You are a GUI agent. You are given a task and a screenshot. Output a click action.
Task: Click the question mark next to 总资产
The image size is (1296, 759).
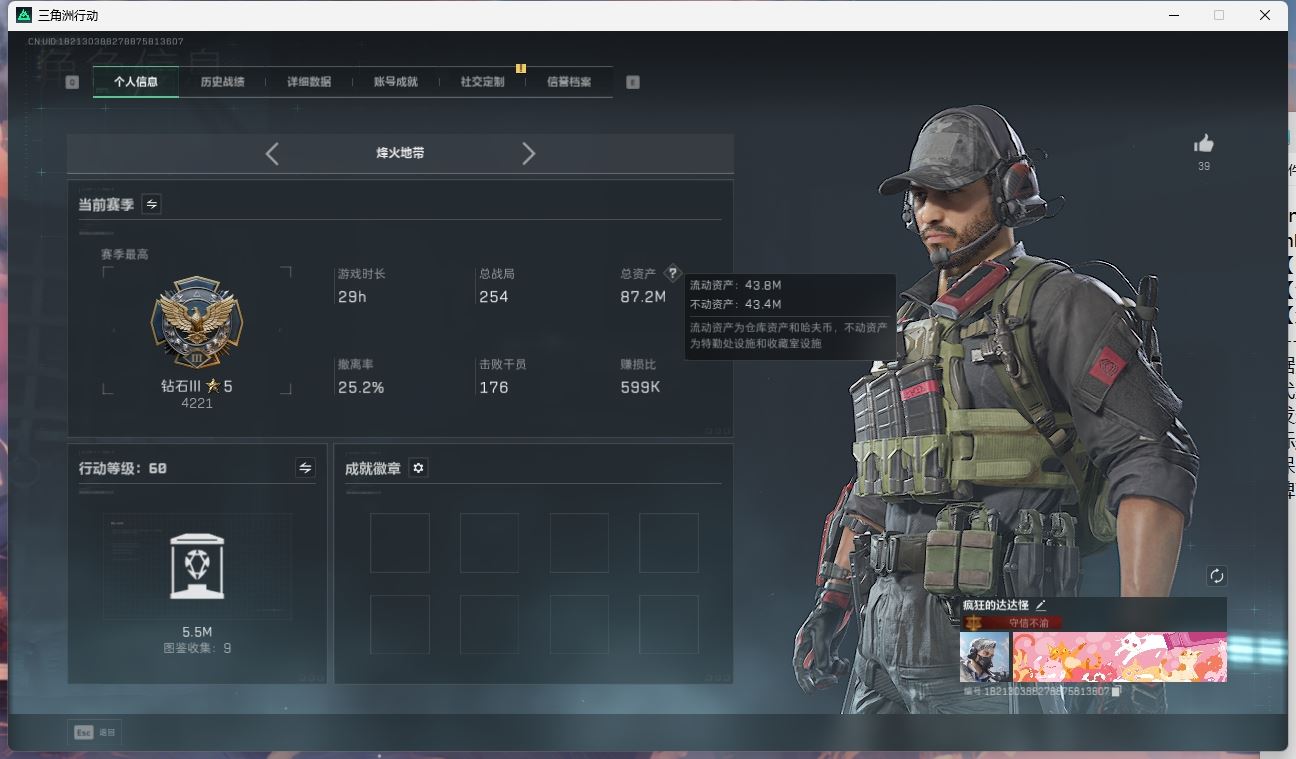pos(673,273)
